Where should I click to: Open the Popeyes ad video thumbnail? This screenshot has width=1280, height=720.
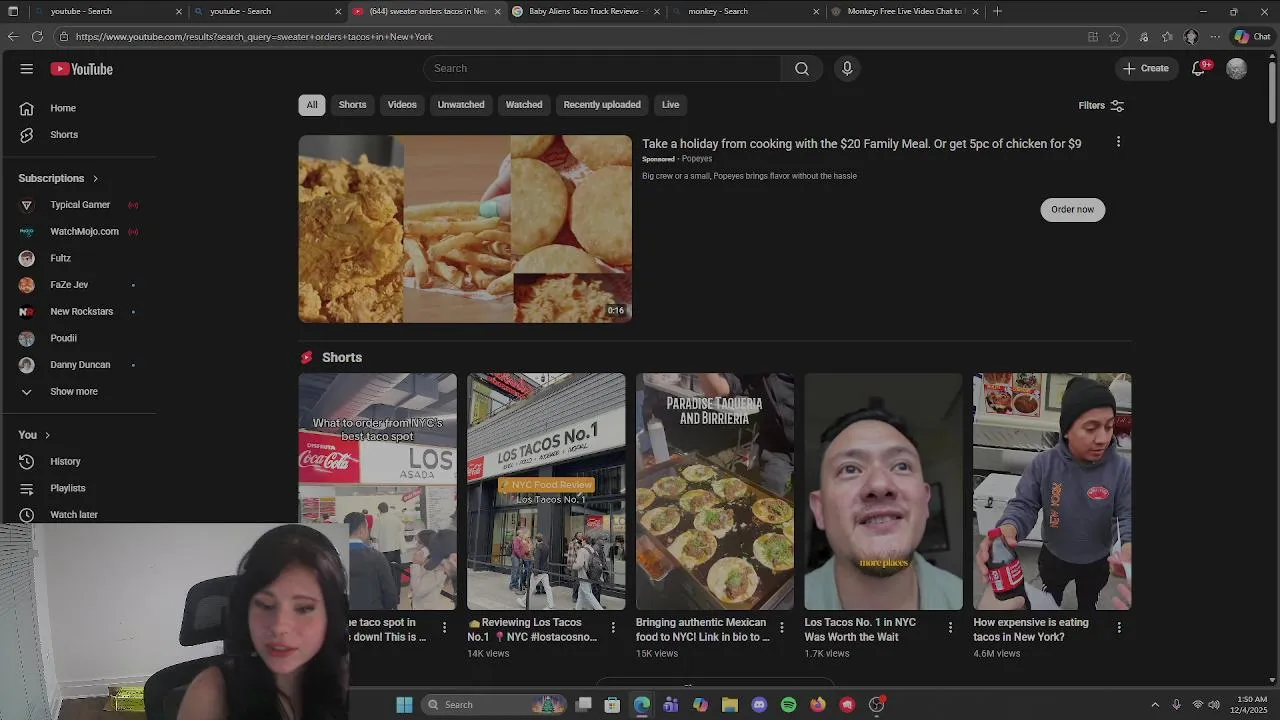pyautogui.click(x=465, y=229)
